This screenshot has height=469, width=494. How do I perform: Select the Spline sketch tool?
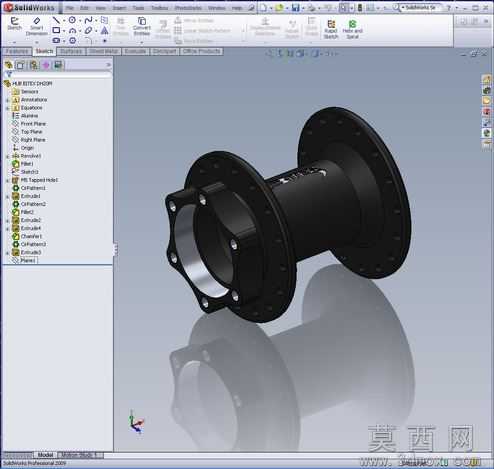(x=88, y=20)
